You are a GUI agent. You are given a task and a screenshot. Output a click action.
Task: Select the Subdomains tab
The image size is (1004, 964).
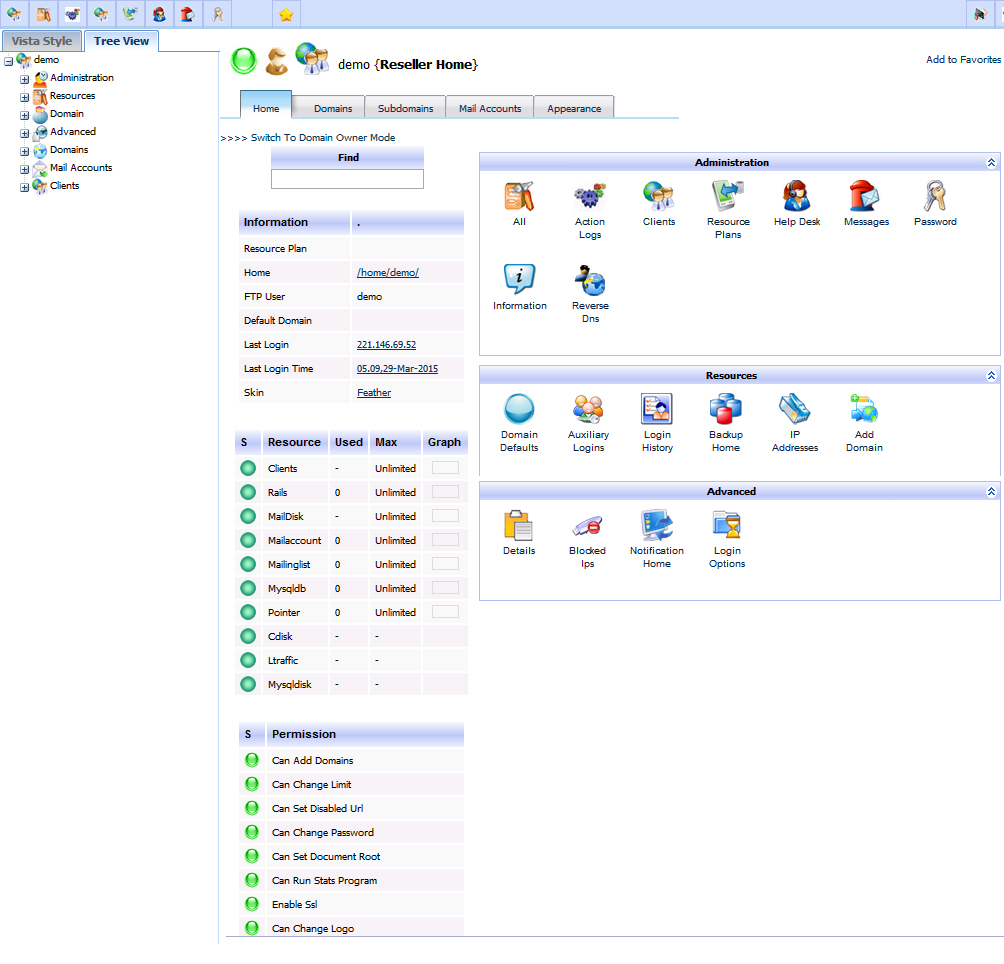(405, 108)
